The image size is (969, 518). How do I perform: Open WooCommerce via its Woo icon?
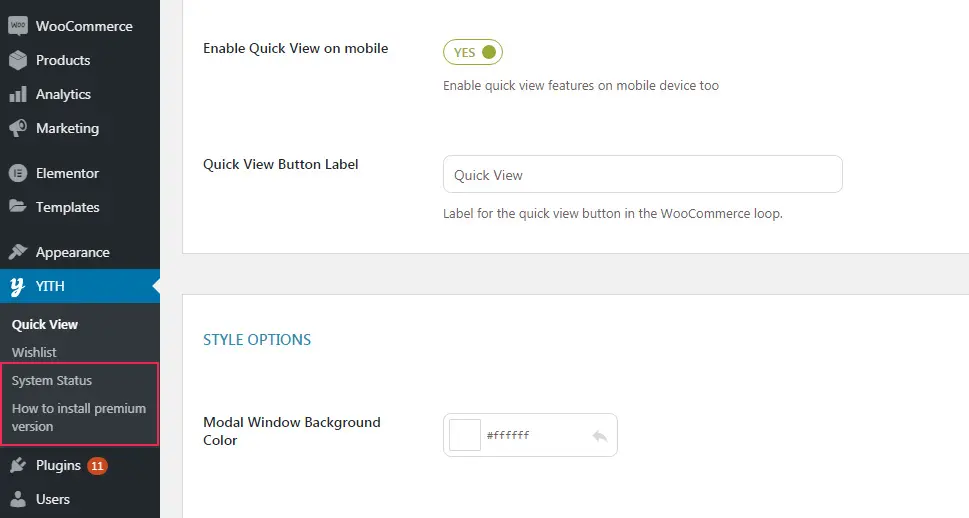(18, 26)
